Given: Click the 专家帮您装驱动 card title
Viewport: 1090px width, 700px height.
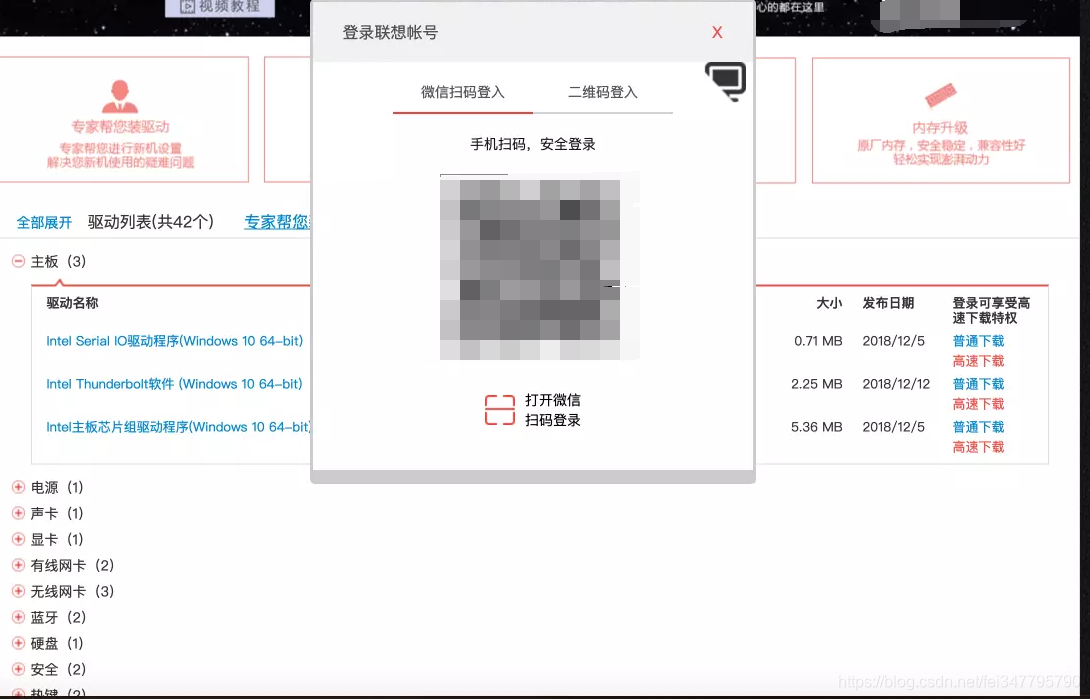Looking at the screenshot, I should point(120,127).
